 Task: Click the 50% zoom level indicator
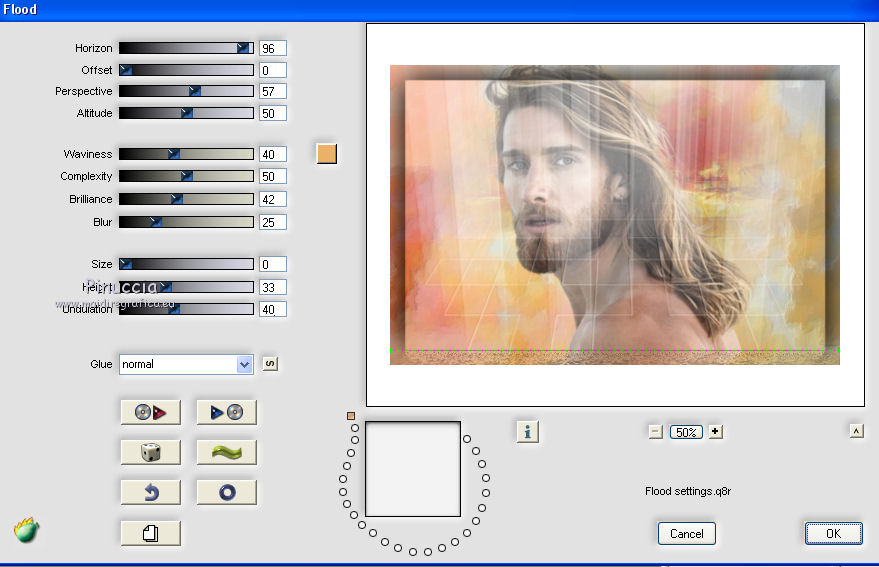(x=686, y=432)
